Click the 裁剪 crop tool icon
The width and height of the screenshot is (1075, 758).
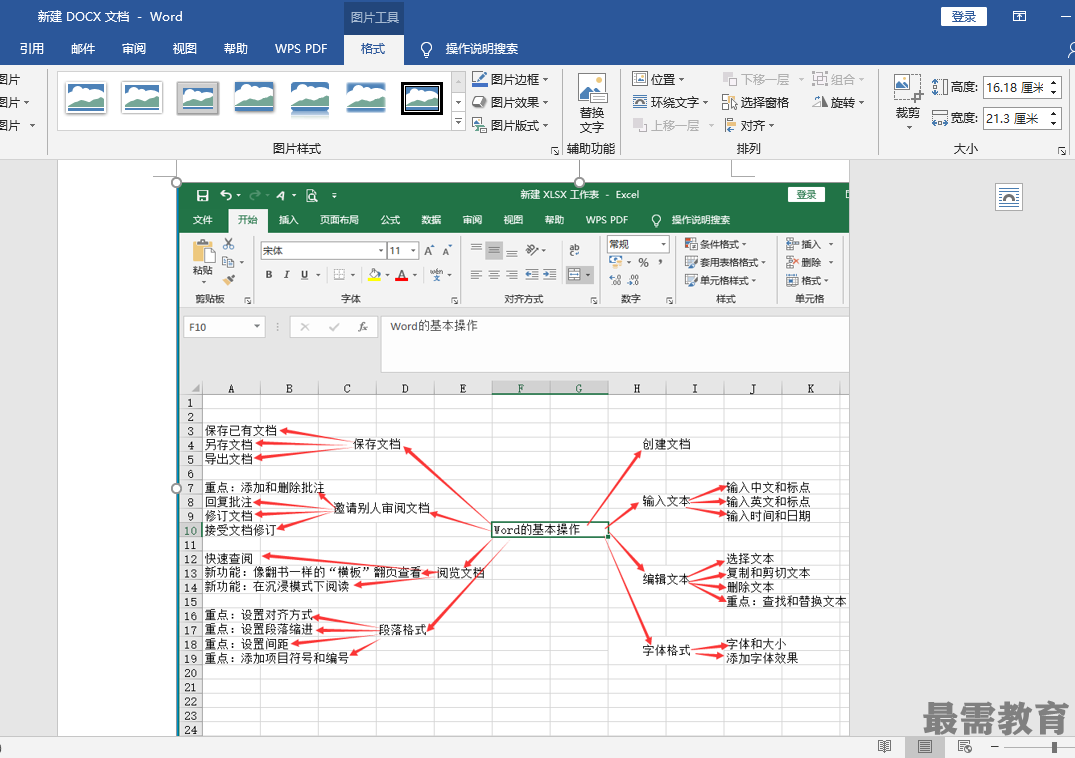pyautogui.click(x=908, y=88)
